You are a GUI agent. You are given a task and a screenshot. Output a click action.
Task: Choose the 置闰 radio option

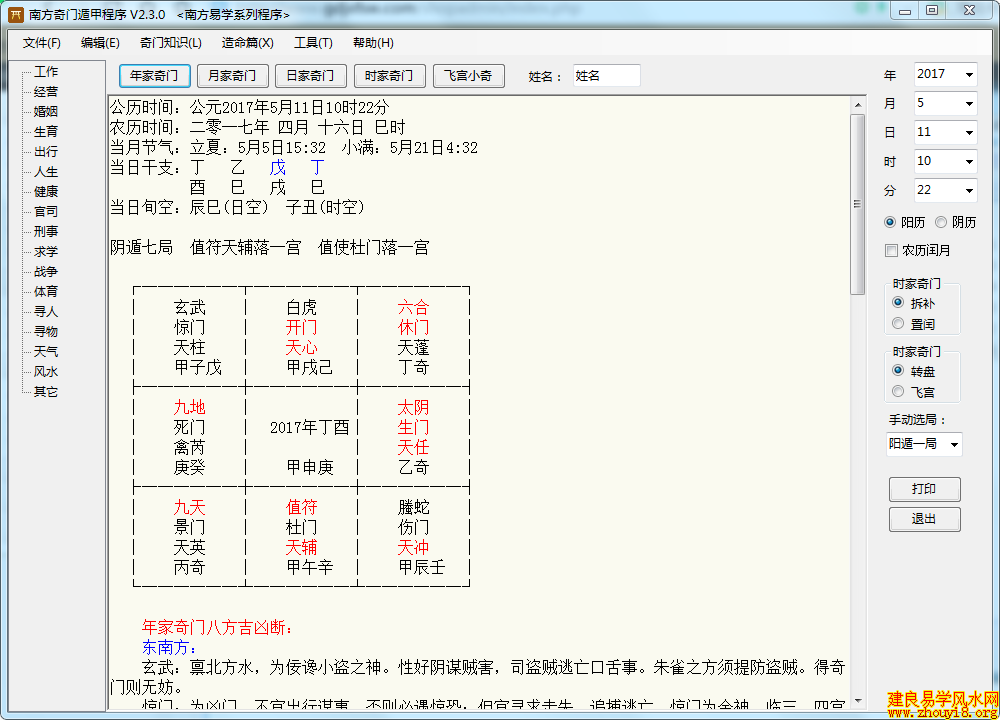click(x=898, y=323)
